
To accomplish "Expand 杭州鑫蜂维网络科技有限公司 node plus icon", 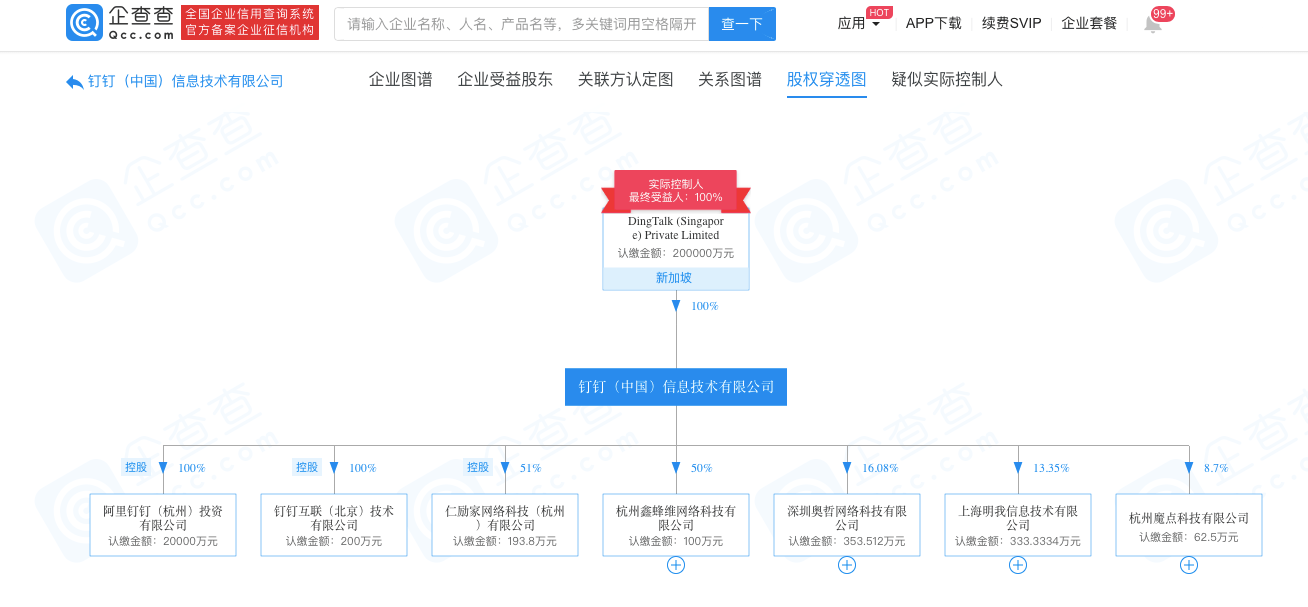I will [x=676, y=565].
